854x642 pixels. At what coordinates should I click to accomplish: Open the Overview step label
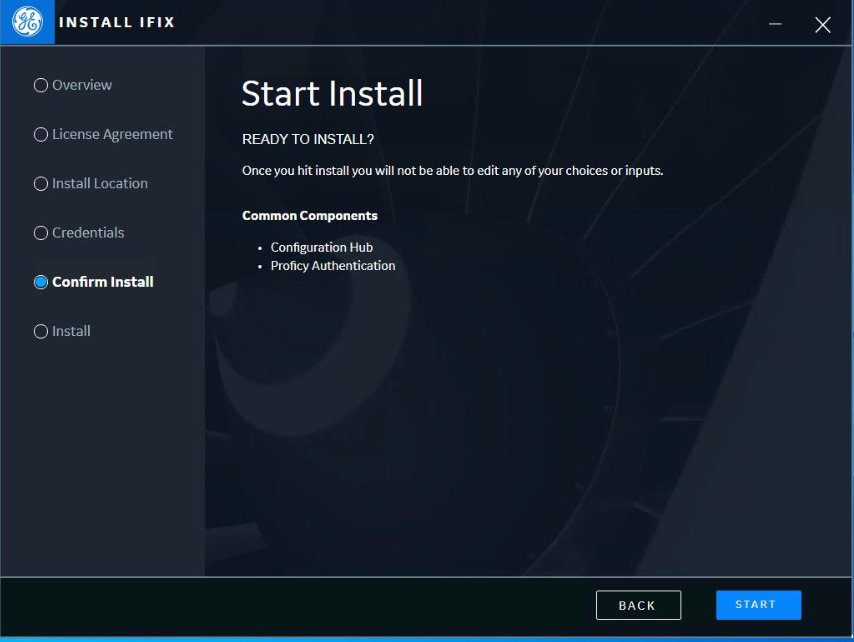click(82, 85)
